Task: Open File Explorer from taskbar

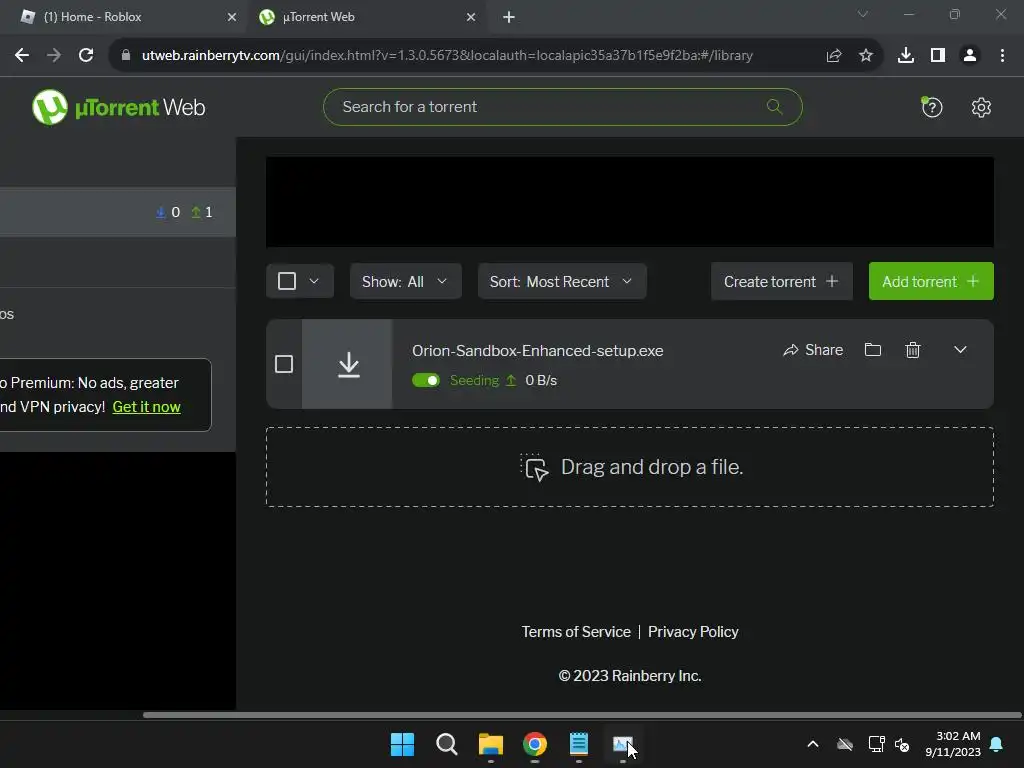Action: pyautogui.click(x=490, y=744)
